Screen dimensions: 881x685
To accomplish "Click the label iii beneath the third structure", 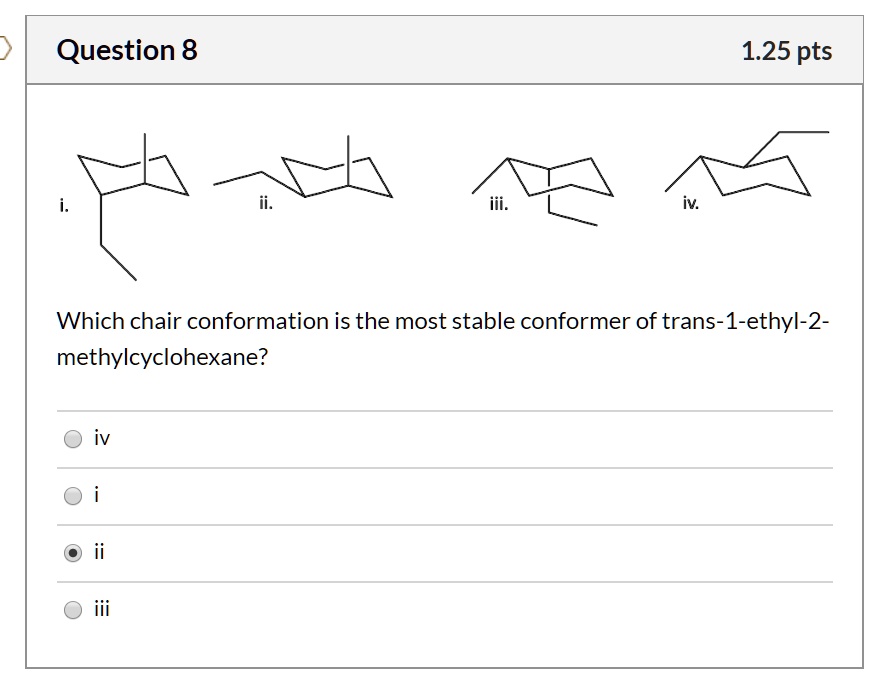I will tap(497, 204).
